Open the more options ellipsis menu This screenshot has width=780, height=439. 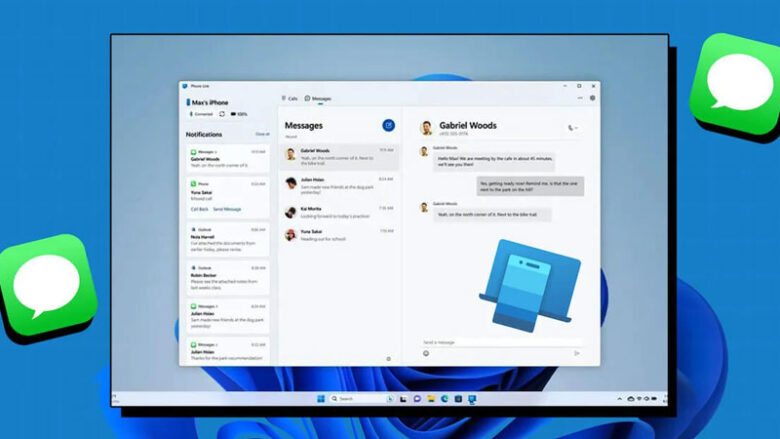tap(580, 98)
